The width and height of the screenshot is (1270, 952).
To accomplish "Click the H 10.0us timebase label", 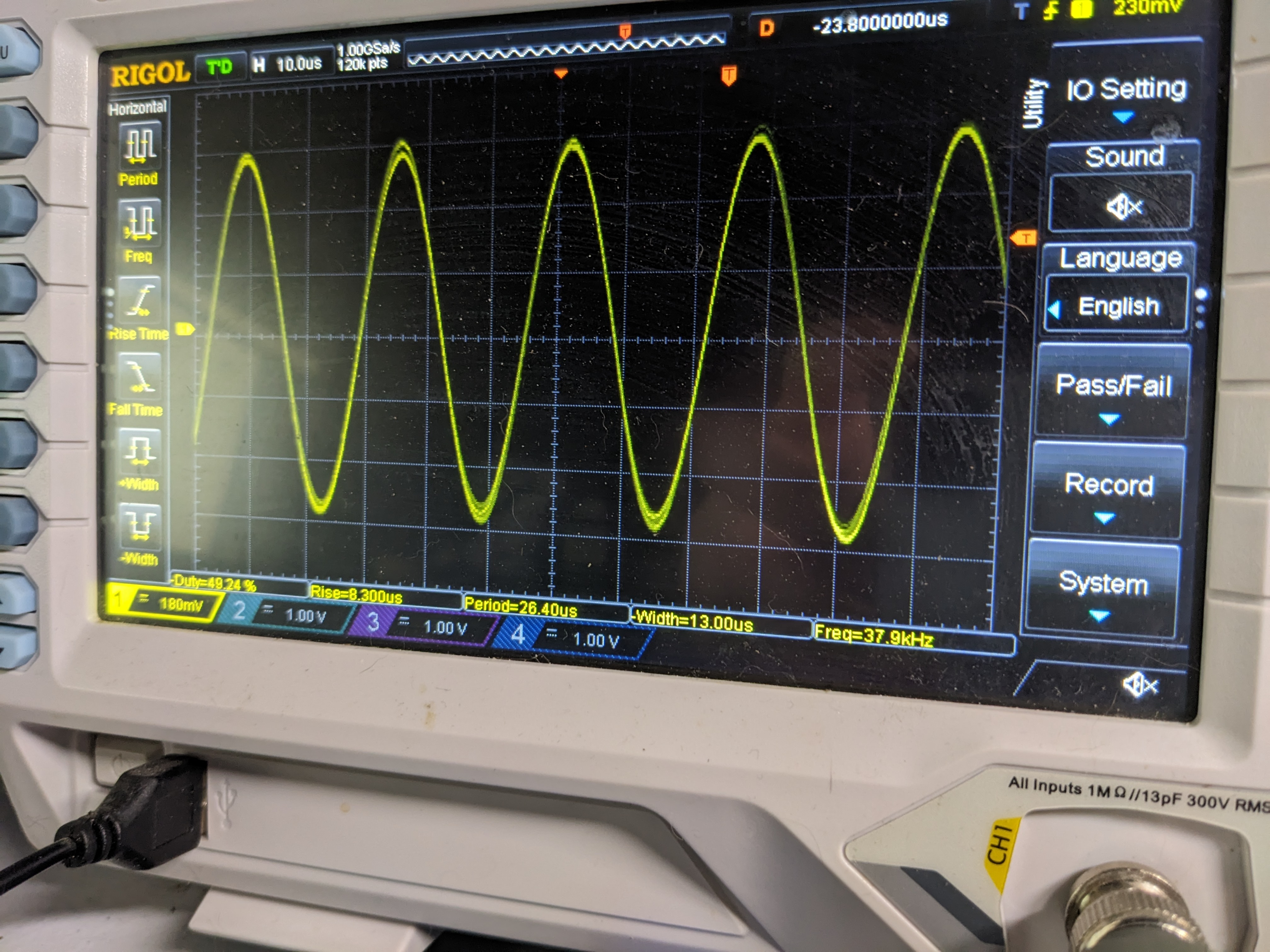I will tap(290, 64).
